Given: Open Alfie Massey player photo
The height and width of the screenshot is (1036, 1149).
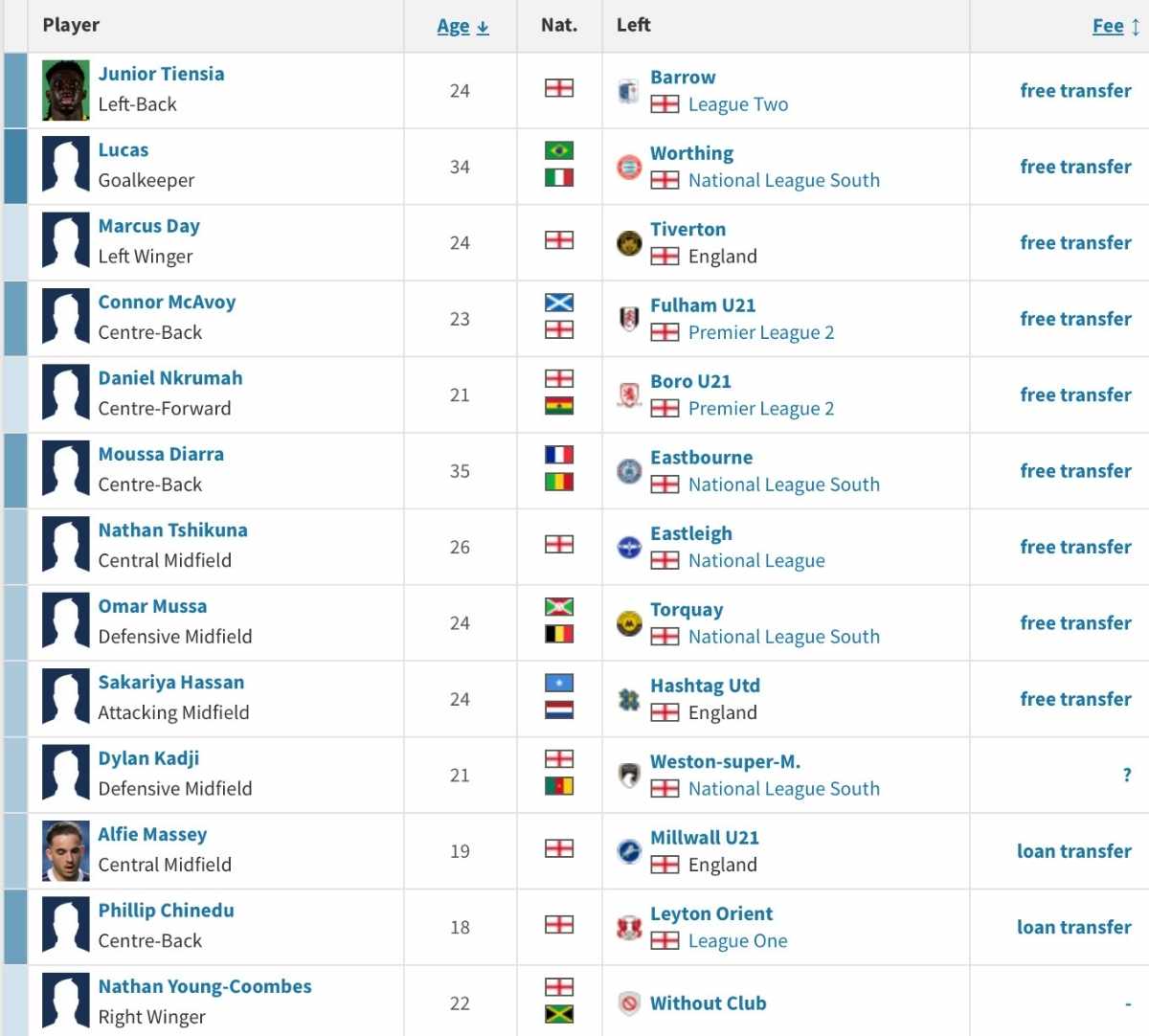Looking at the screenshot, I should point(66,851).
